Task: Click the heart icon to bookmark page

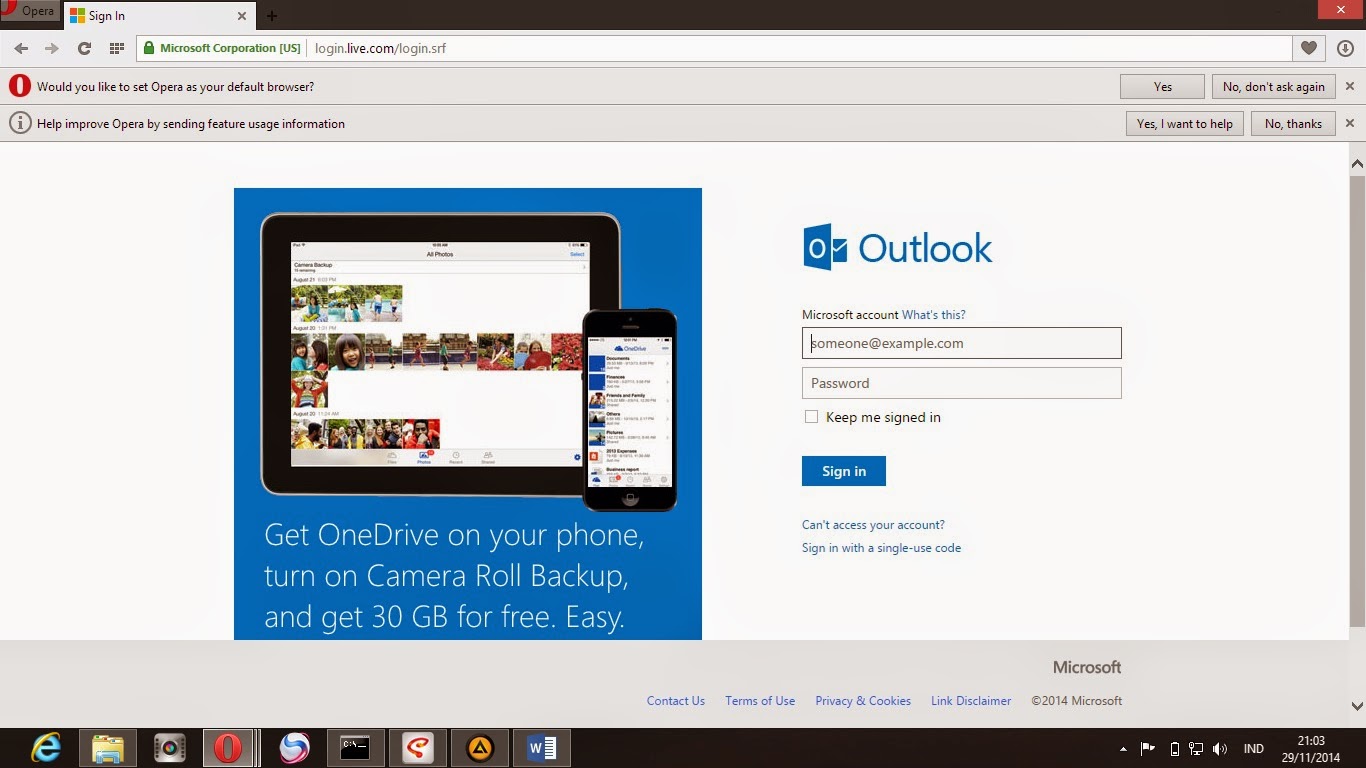Action: (1308, 47)
